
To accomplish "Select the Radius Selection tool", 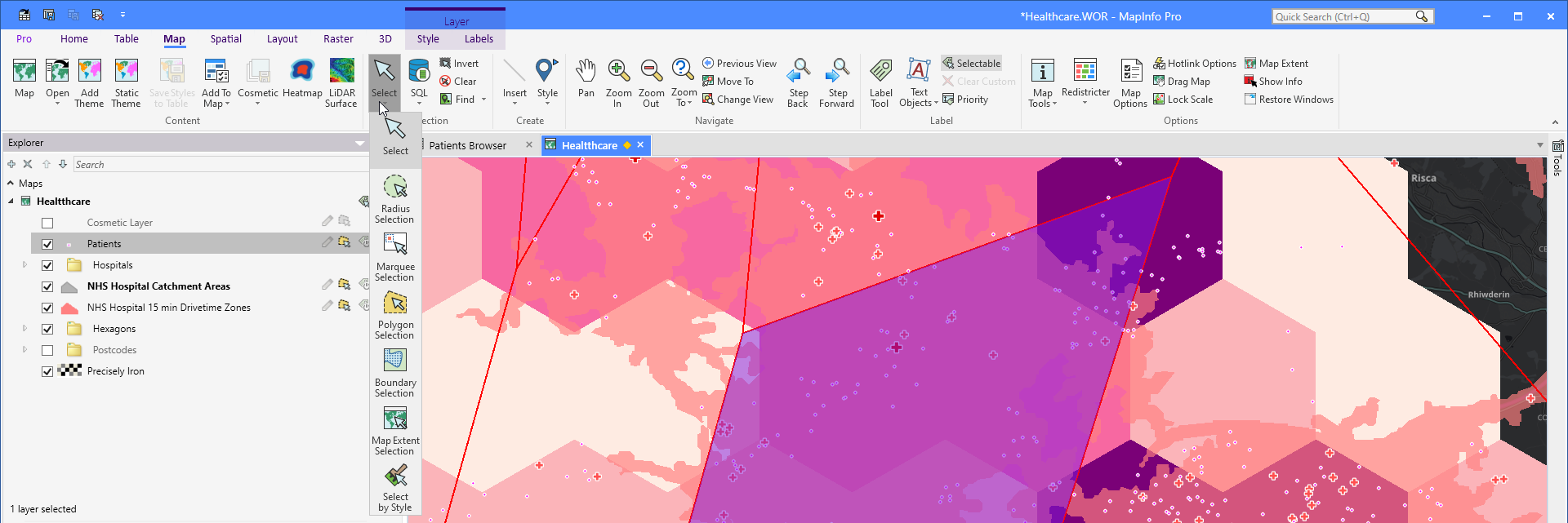I will click(395, 199).
